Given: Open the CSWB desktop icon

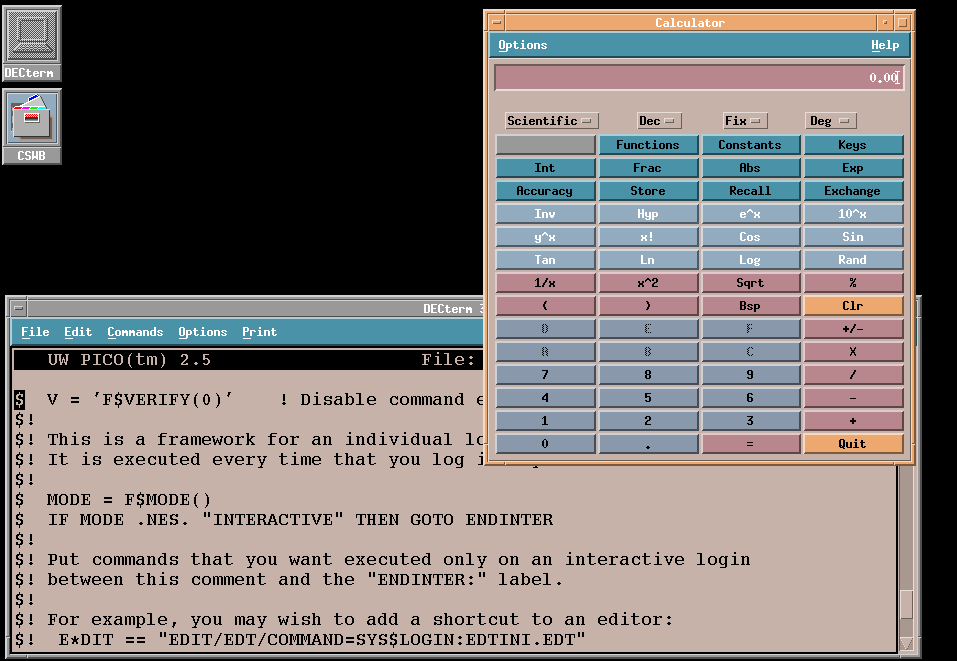Looking at the screenshot, I should (x=32, y=125).
